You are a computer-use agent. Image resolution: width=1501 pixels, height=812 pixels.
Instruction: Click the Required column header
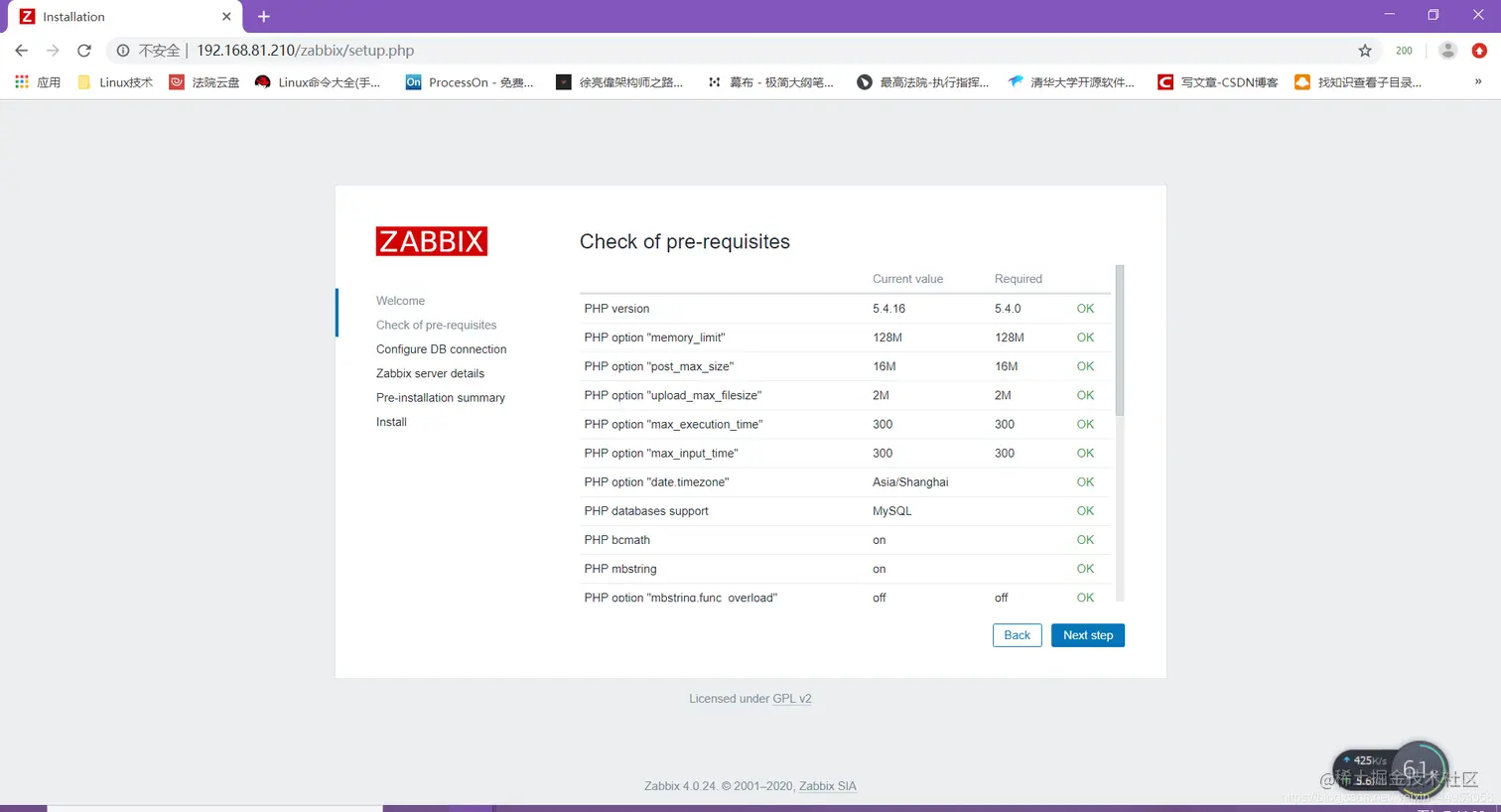(x=1019, y=279)
